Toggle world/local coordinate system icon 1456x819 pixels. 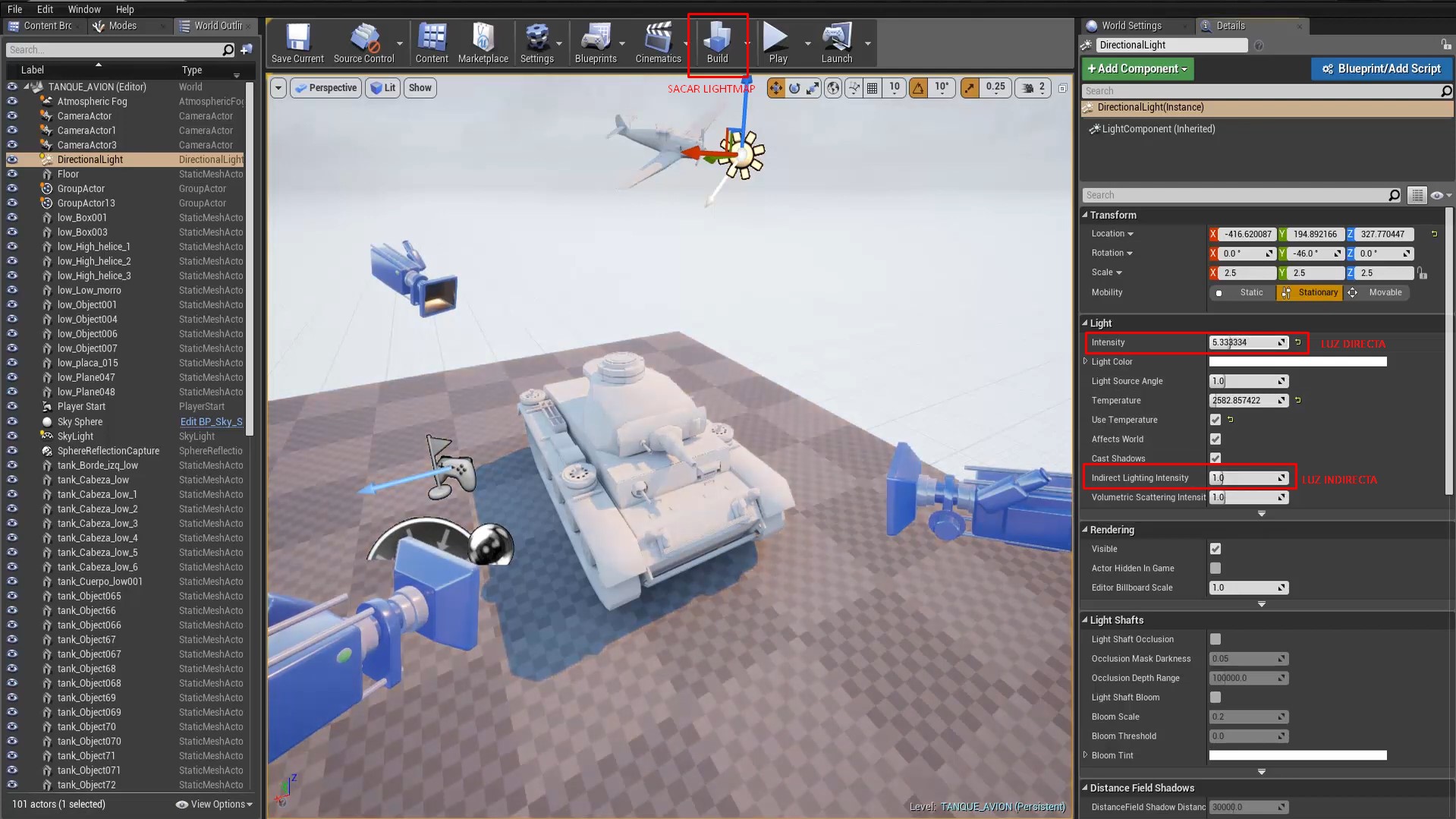pyautogui.click(x=833, y=88)
